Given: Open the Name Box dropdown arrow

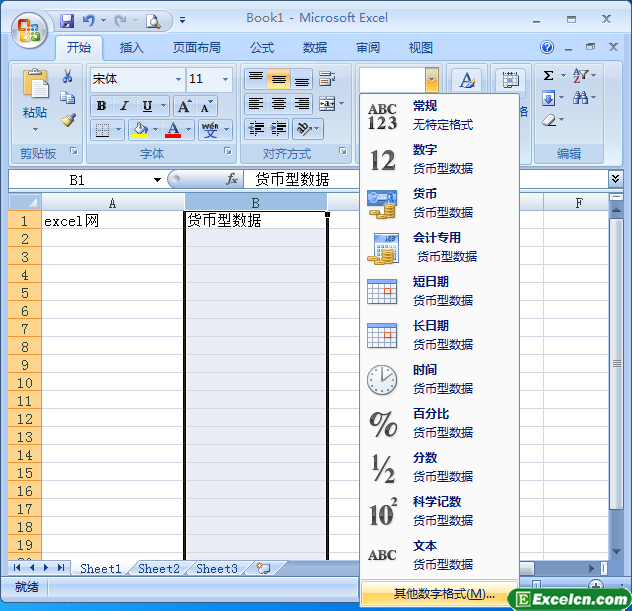Looking at the screenshot, I should 157,180.
